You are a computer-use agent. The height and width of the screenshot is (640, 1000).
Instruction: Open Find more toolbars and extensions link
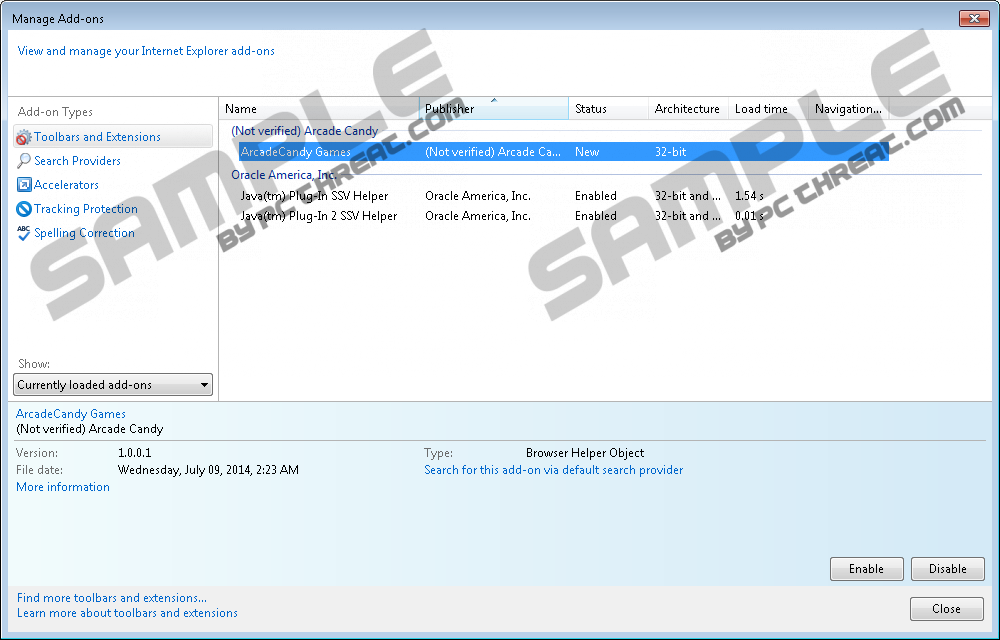[x=112, y=598]
